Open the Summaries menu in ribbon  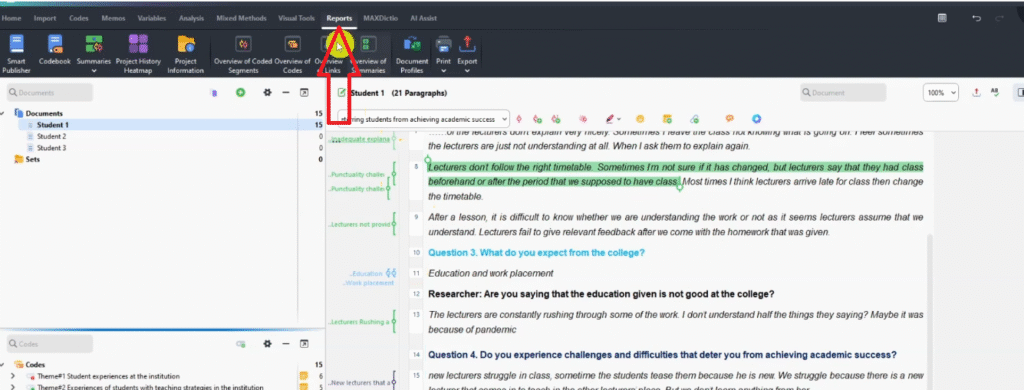[x=93, y=54]
